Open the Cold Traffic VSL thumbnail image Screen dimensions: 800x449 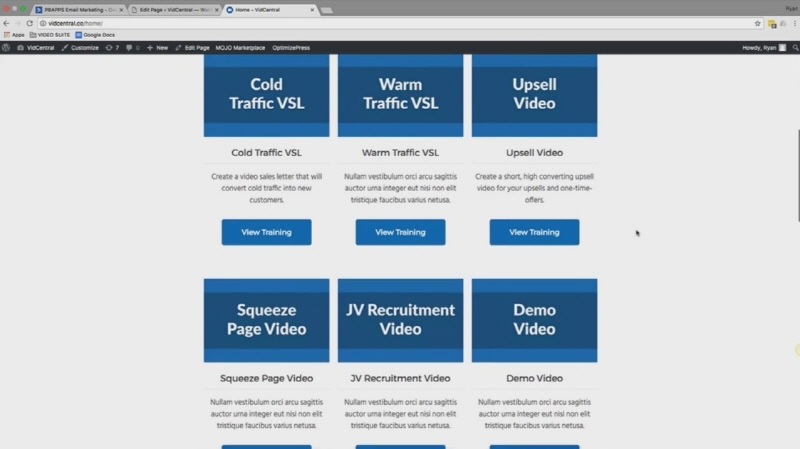tap(266, 95)
